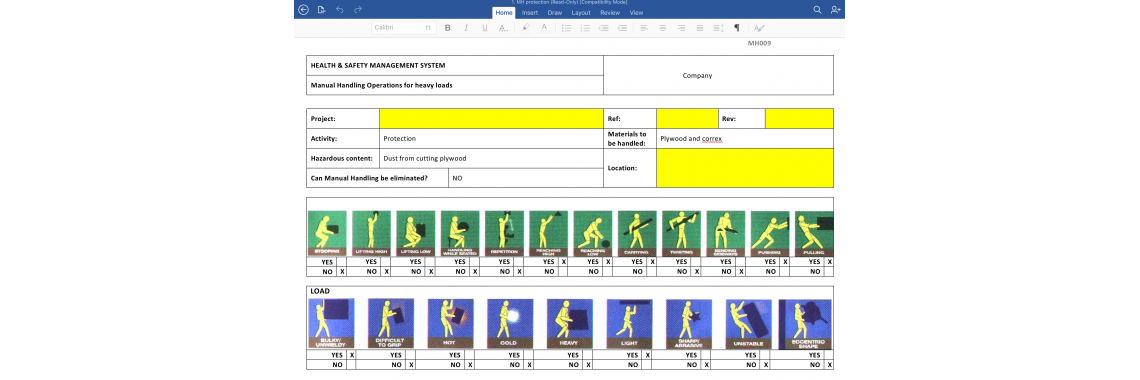Apply bulleted list formatting
The image size is (1140, 380).
click(566, 28)
